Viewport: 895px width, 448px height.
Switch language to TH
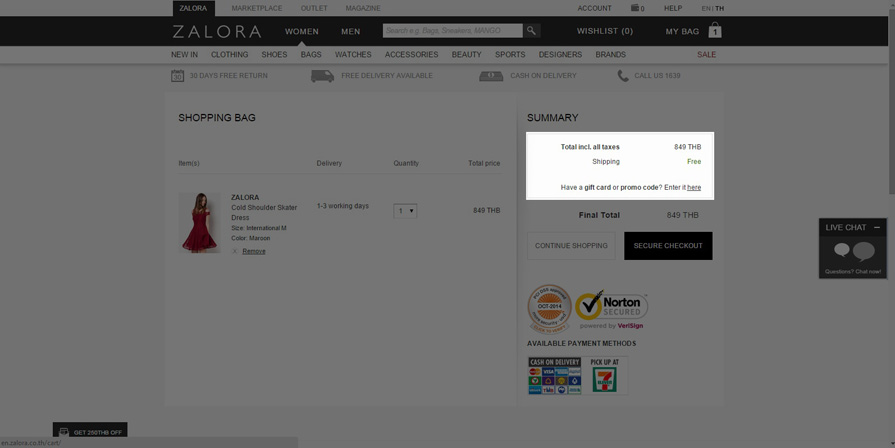(x=720, y=9)
